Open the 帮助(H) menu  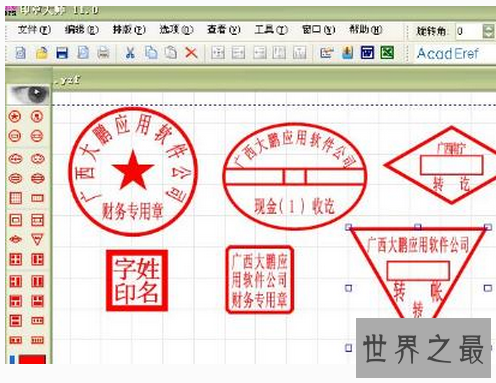366,30
